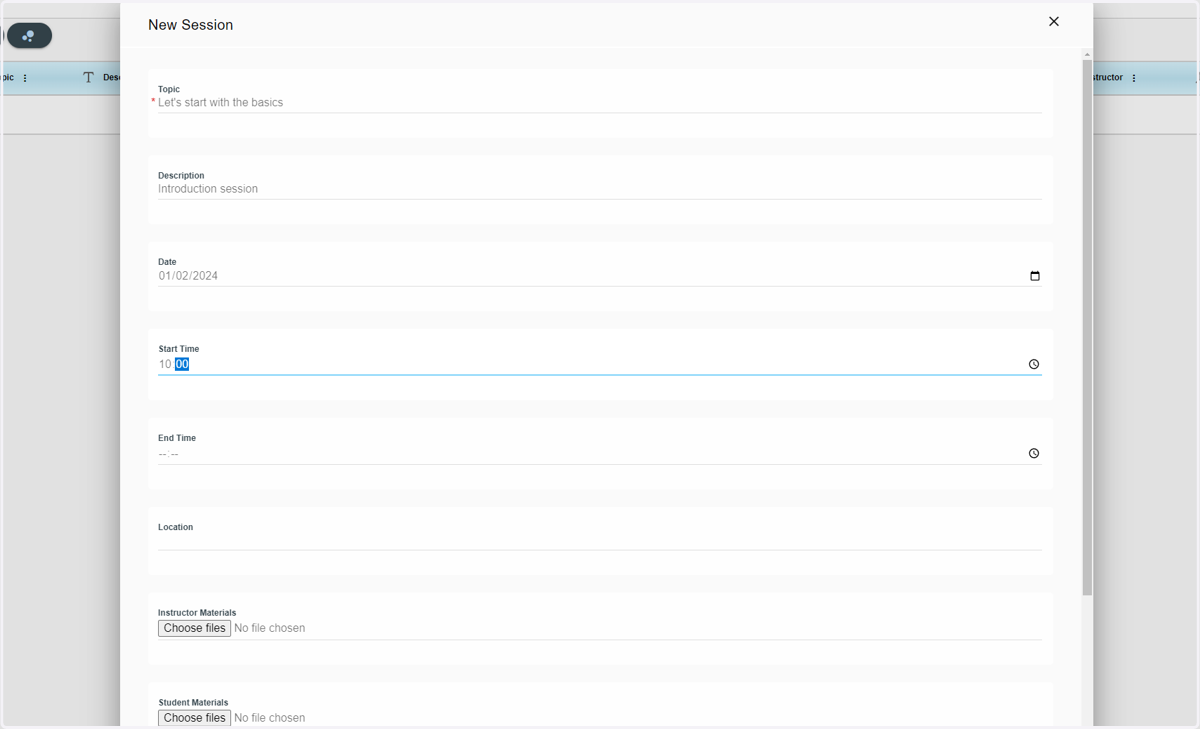1200x729 pixels.
Task: Open the Start Time clock picker
Action: point(1034,364)
